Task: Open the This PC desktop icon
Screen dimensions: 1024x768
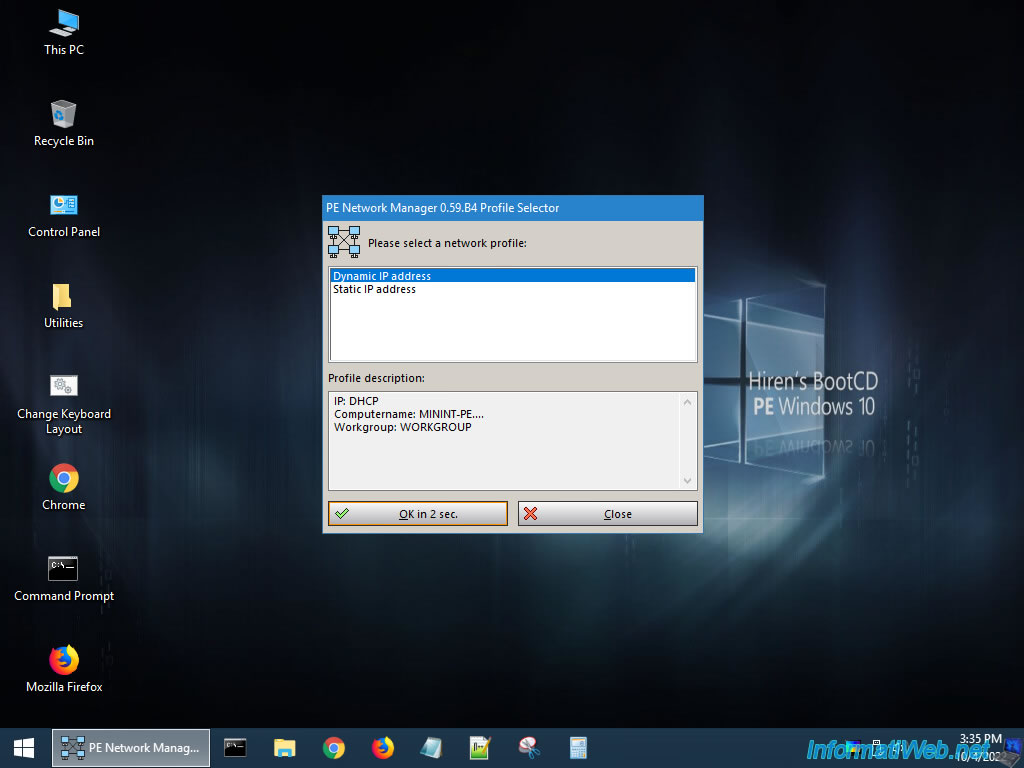Action: pos(63,33)
